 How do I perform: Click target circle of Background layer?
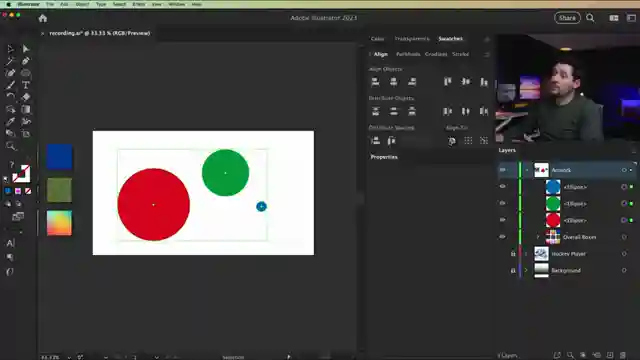[x=624, y=270]
